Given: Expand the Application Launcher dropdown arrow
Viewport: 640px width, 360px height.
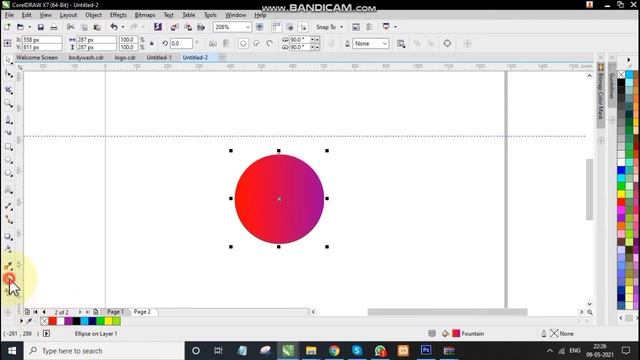Looking at the screenshot, I should pyautogui.click(x=396, y=27).
